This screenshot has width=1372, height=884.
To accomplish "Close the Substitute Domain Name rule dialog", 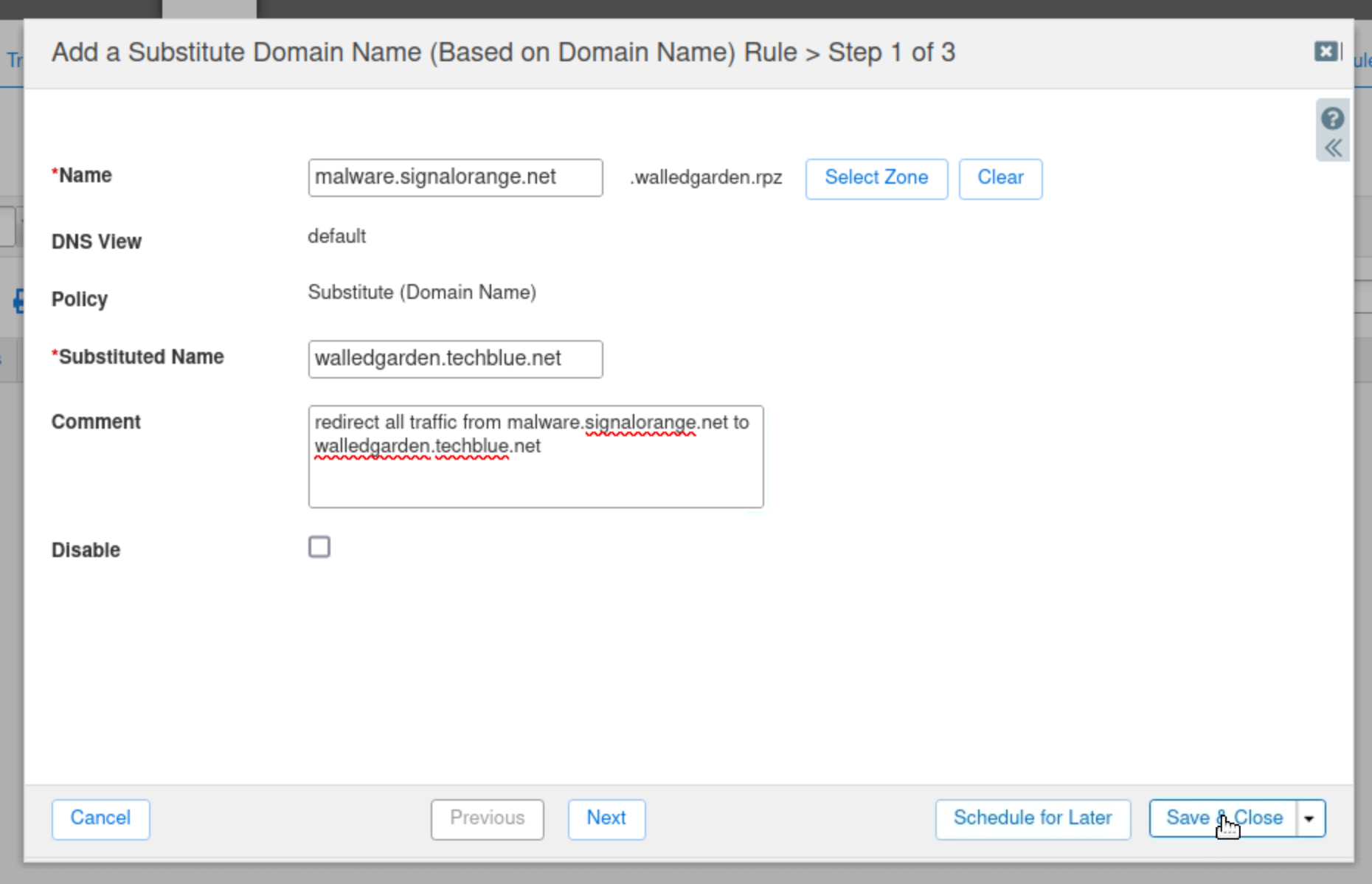I will point(1326,52).
